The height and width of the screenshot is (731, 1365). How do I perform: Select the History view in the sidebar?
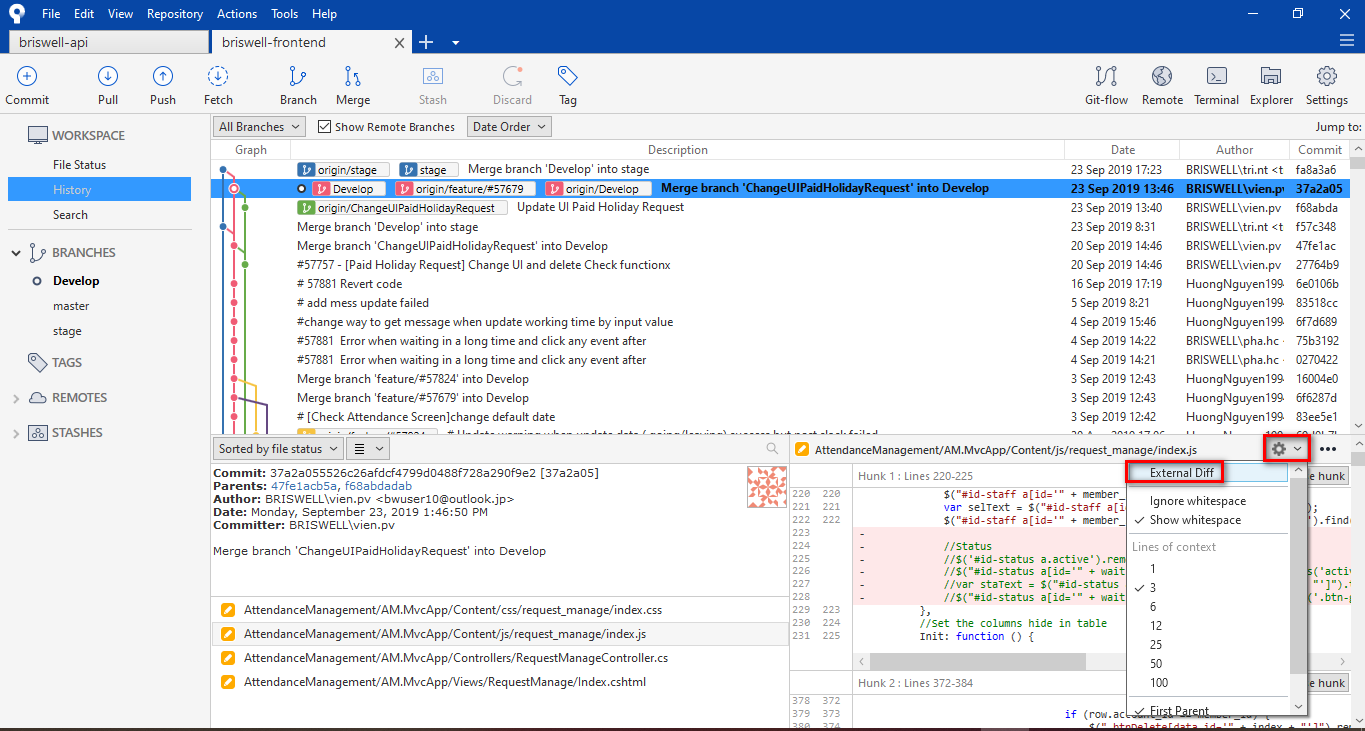point(71,189)
